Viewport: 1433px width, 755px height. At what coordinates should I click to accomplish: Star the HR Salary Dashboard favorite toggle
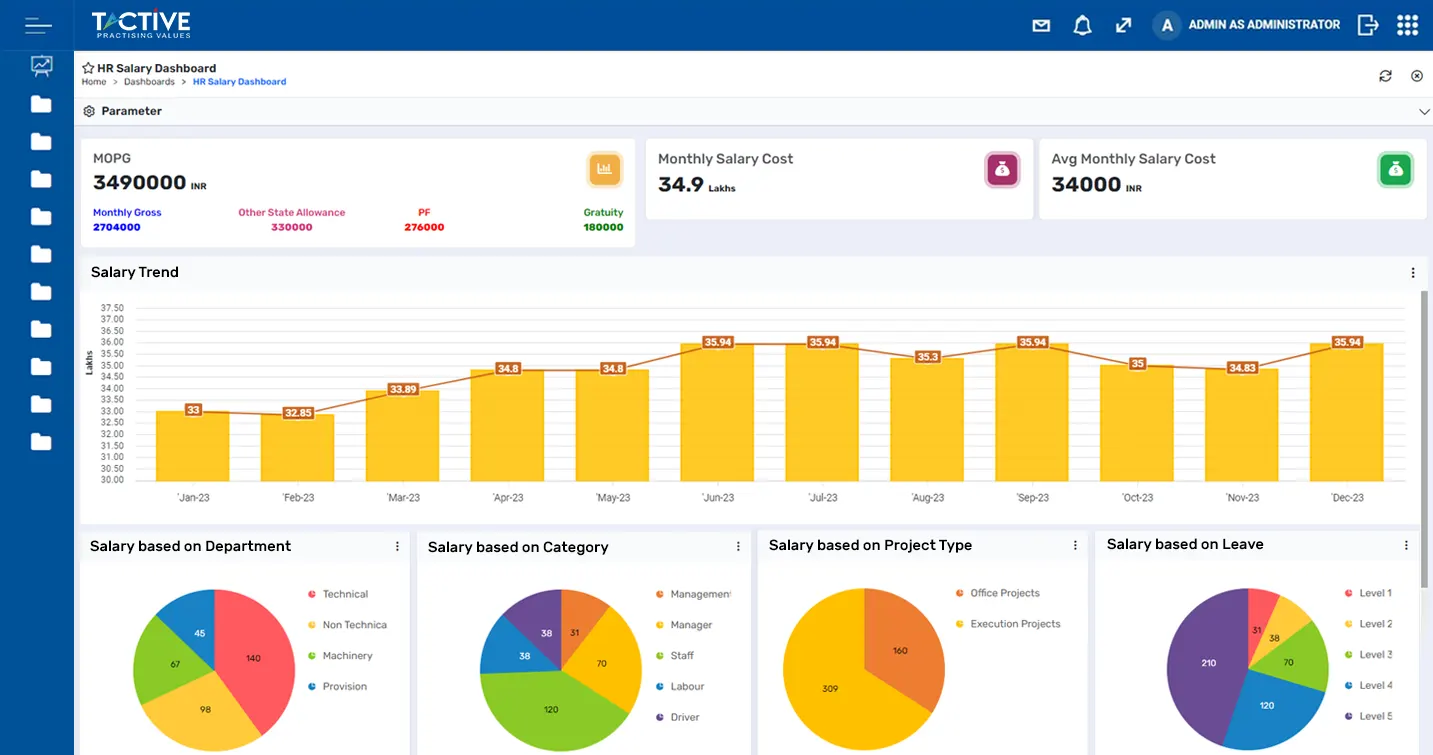86,67
